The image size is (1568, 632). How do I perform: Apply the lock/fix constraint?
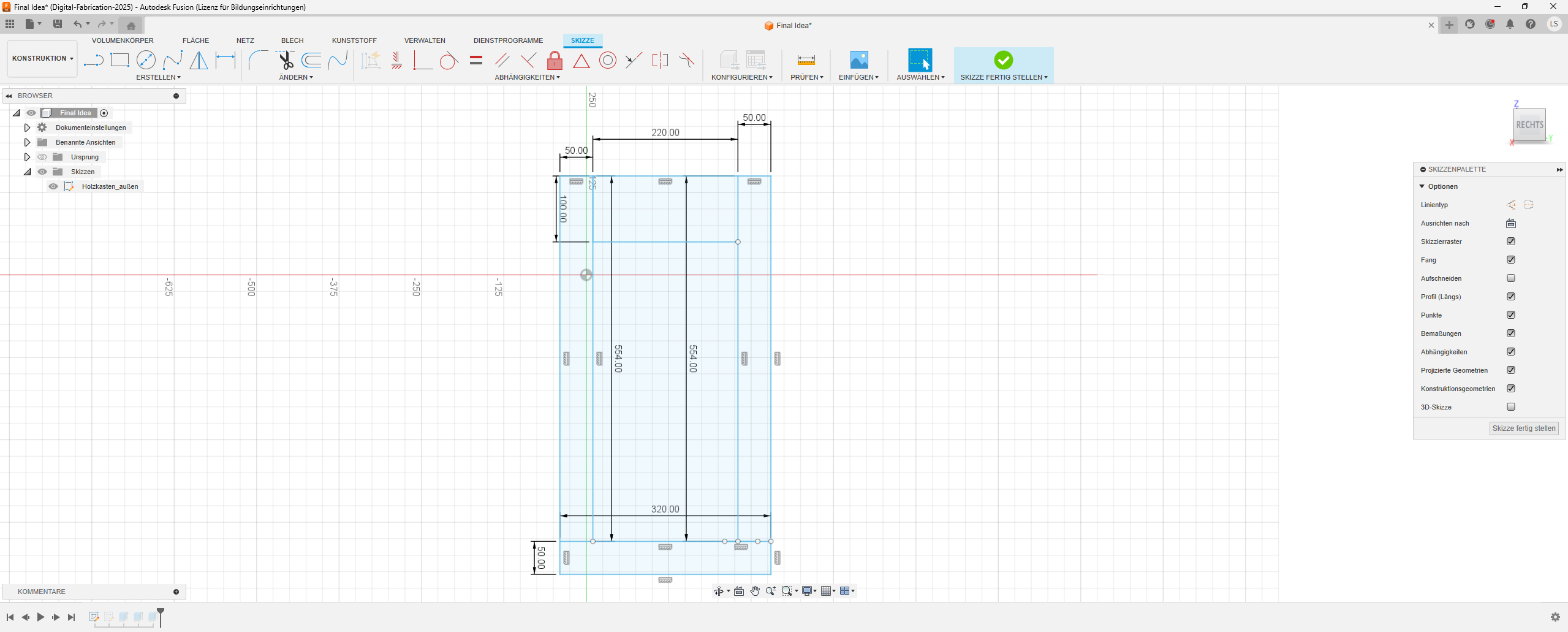[x=555, y=60]
